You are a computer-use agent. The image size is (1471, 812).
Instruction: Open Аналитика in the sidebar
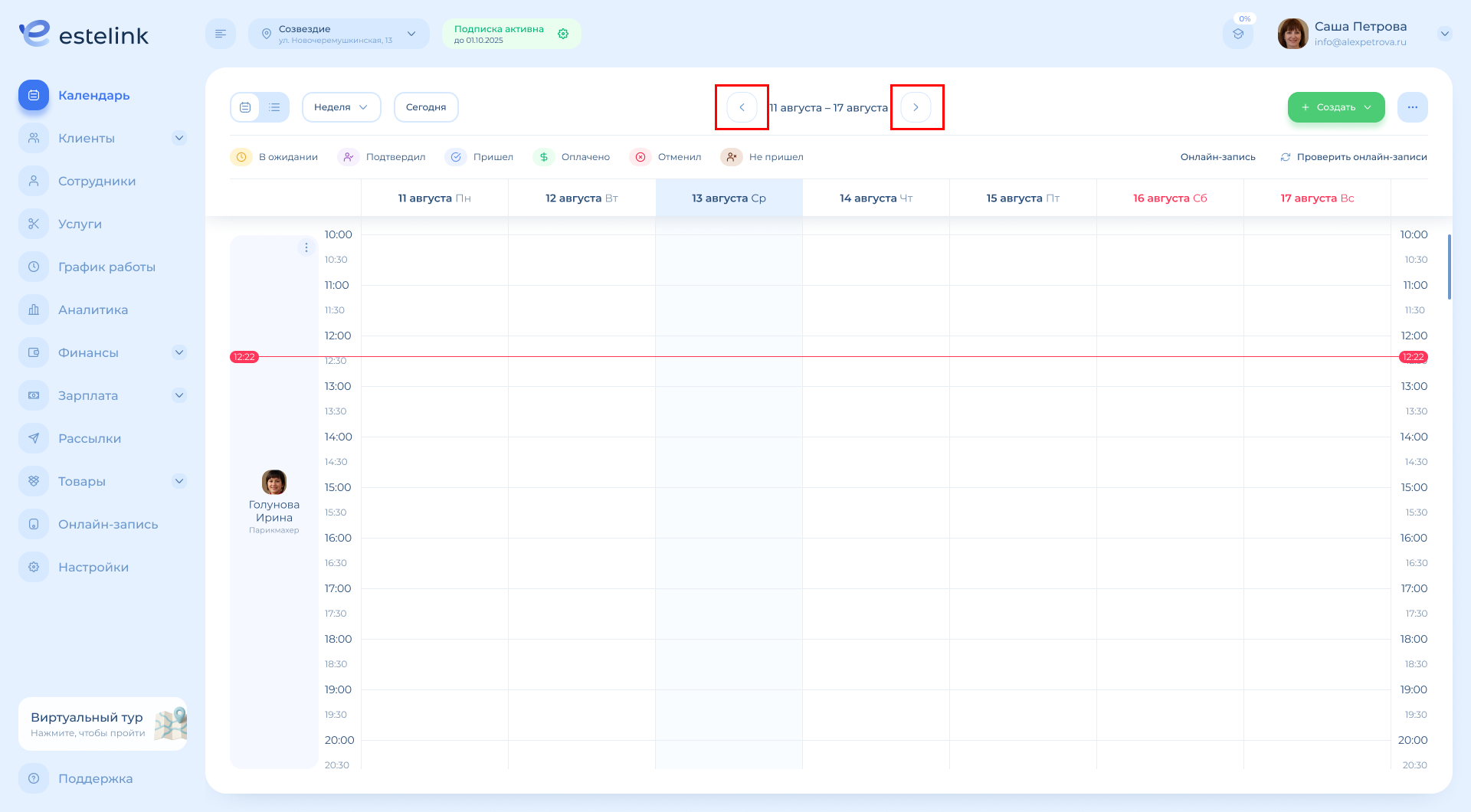pyautogui.click(x=93, y=309)
